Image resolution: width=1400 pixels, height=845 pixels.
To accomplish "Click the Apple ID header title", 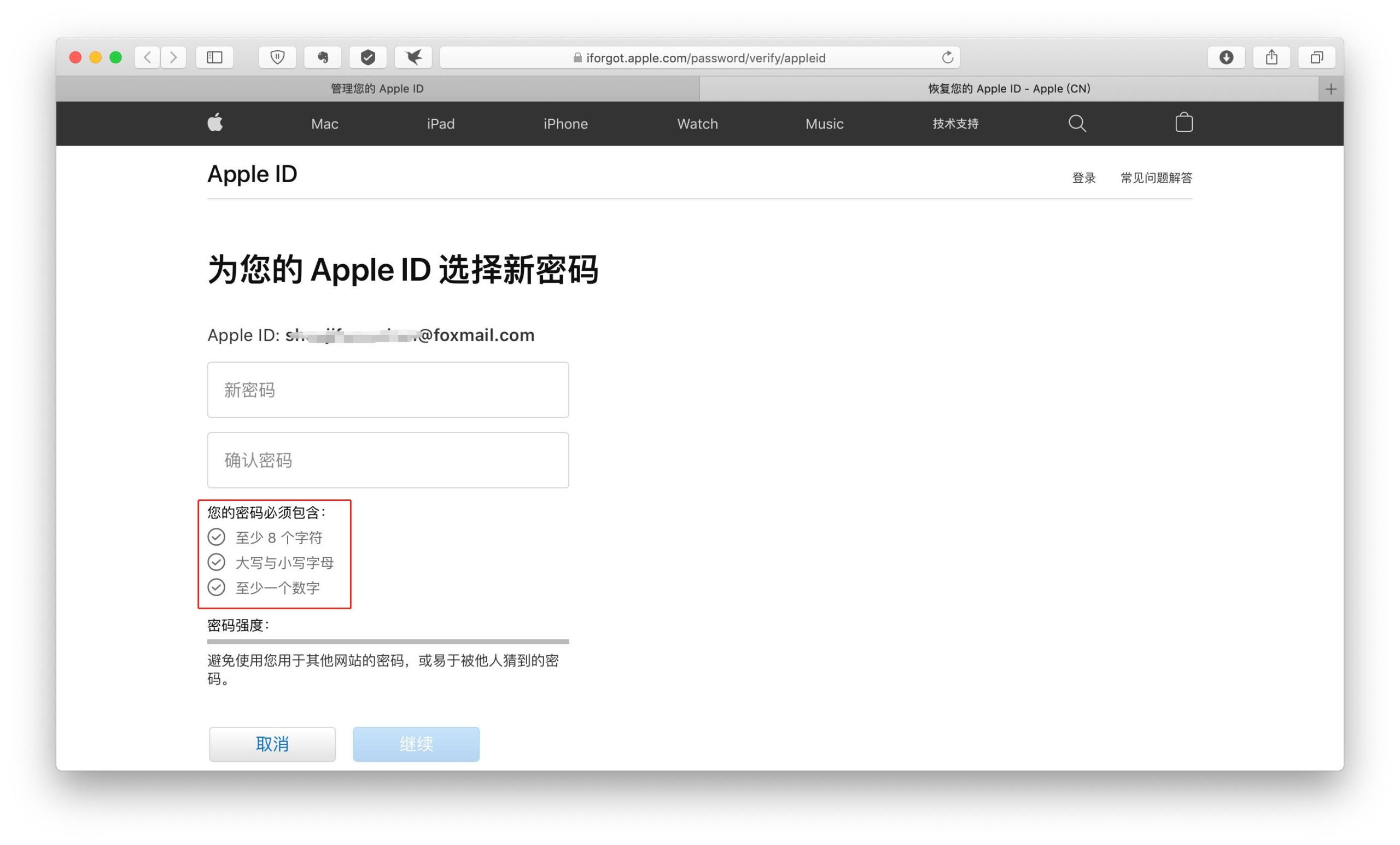I will click(x=252, y=174).
